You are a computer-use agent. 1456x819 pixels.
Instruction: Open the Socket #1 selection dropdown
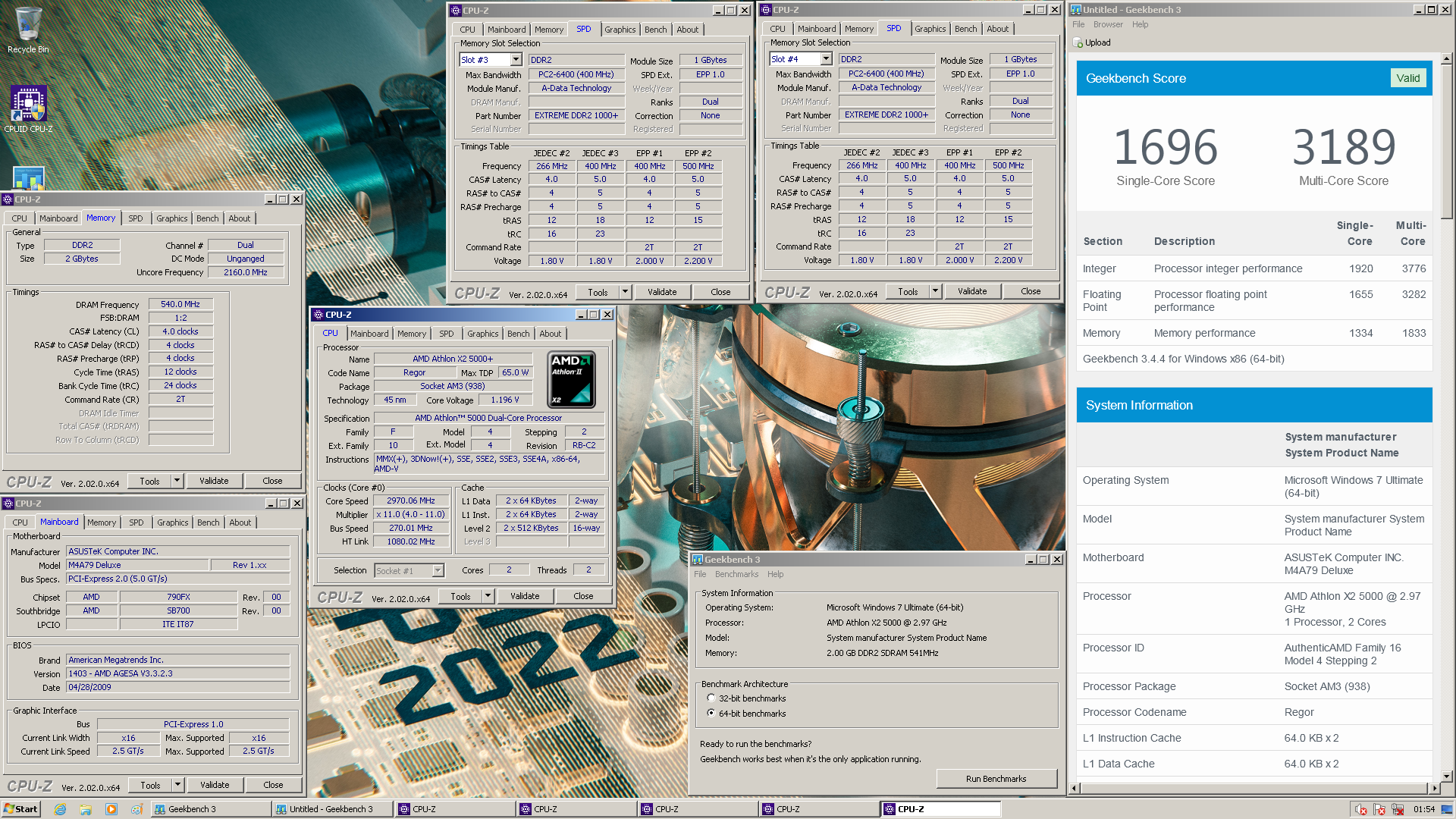click(438, 570)
